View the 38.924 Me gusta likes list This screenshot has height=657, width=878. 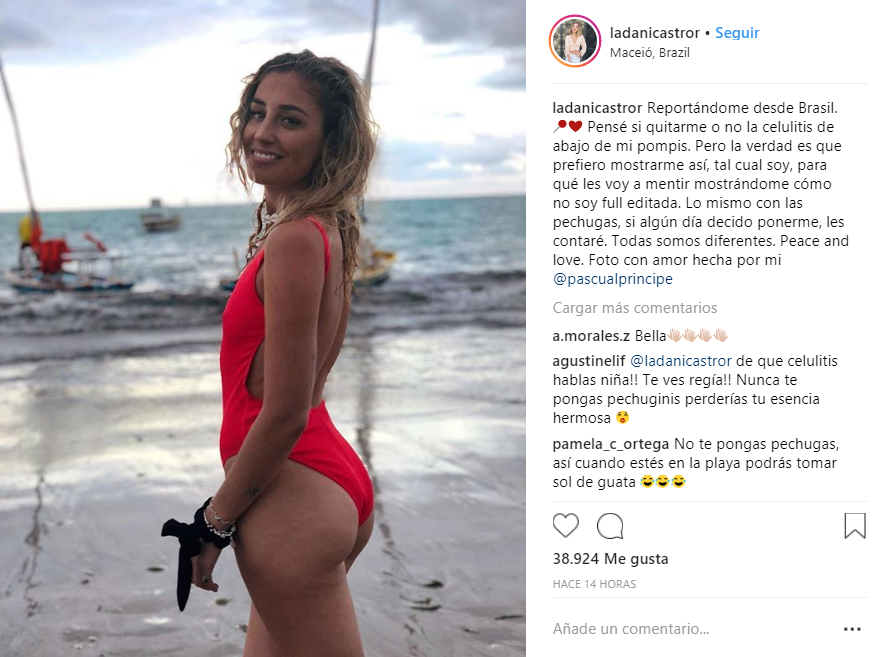click(610, 559)
